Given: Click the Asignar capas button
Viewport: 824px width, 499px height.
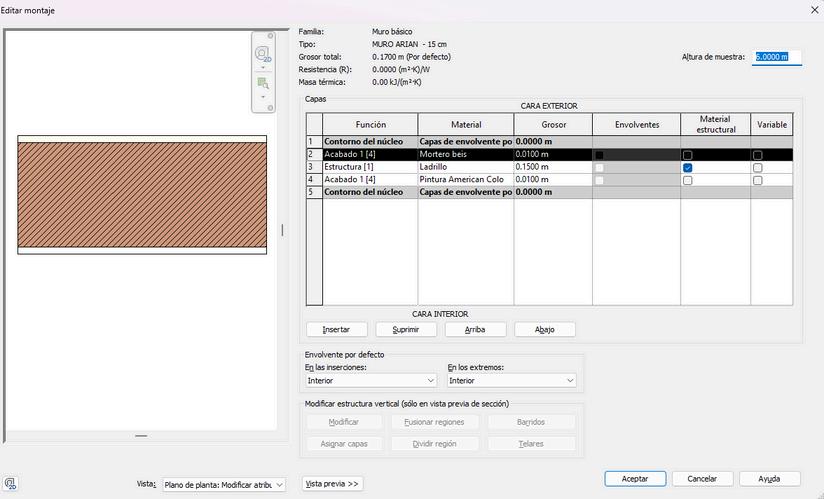Looking at the screenshot, I should [x=344, y=444].
